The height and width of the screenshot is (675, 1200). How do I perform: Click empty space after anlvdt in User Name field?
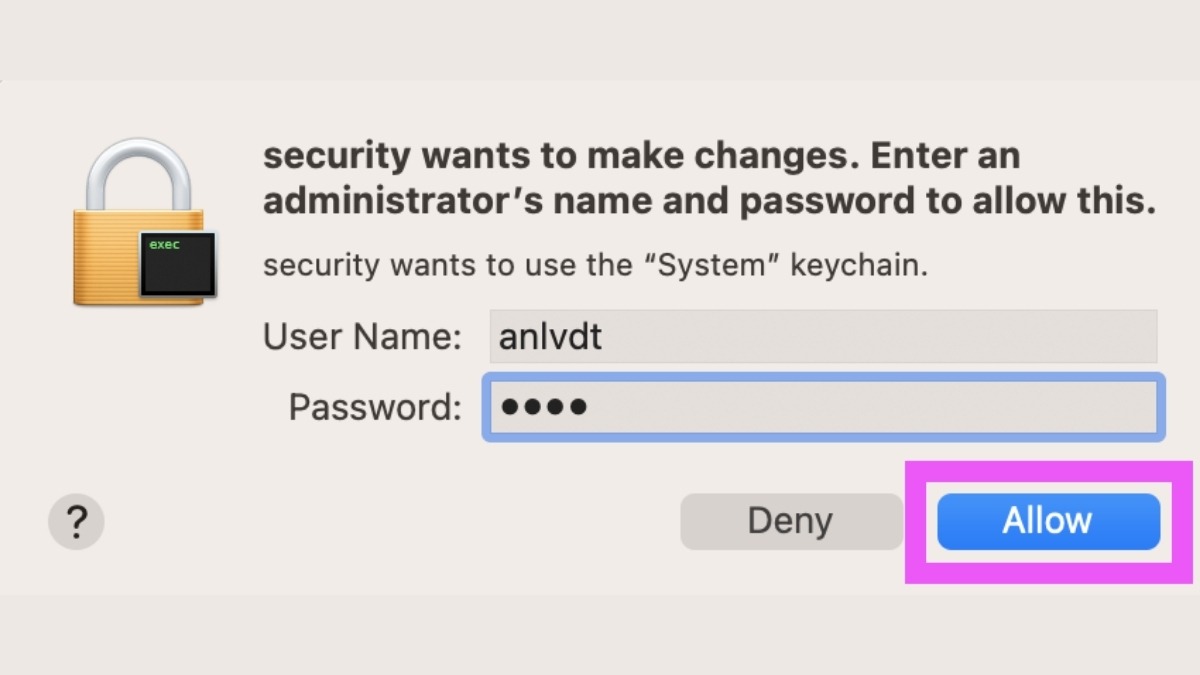coord(880,336)
